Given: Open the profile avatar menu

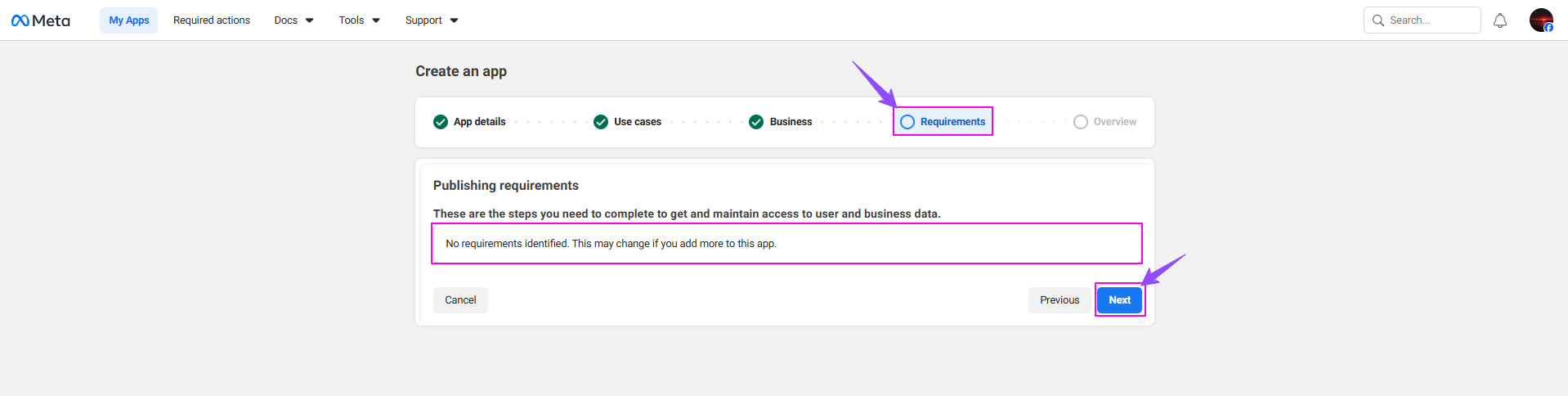Looking at the screenshot, I should pos(1541,20).
